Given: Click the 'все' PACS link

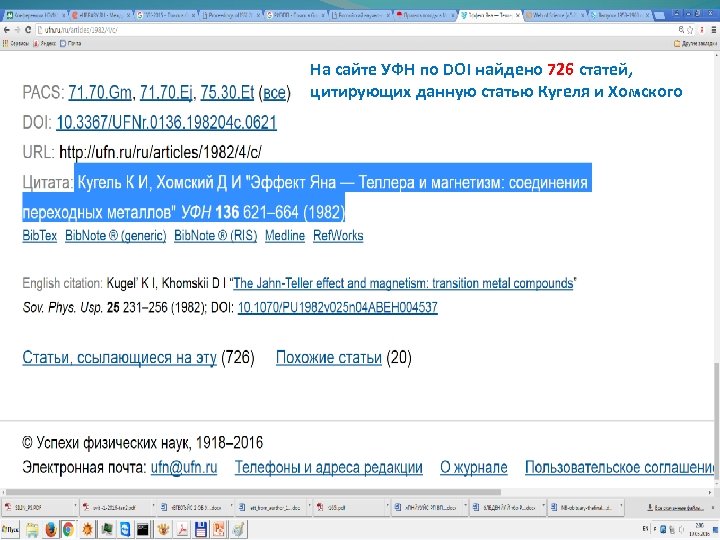Looking at the screenshot, I should point(275,93).
